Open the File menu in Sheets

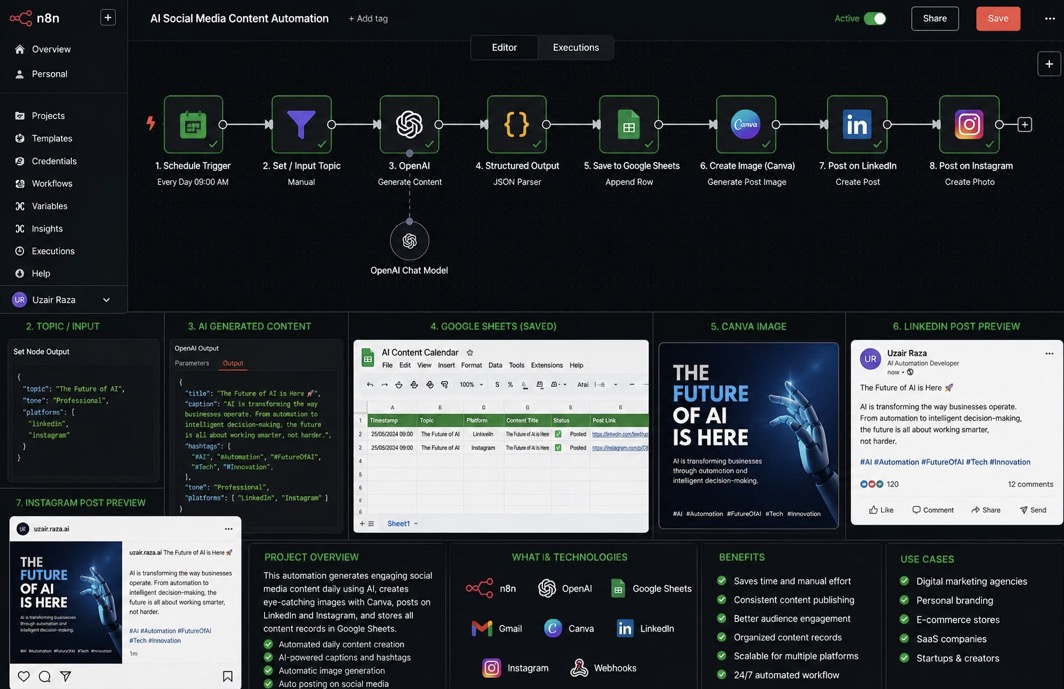coord(387,365)
